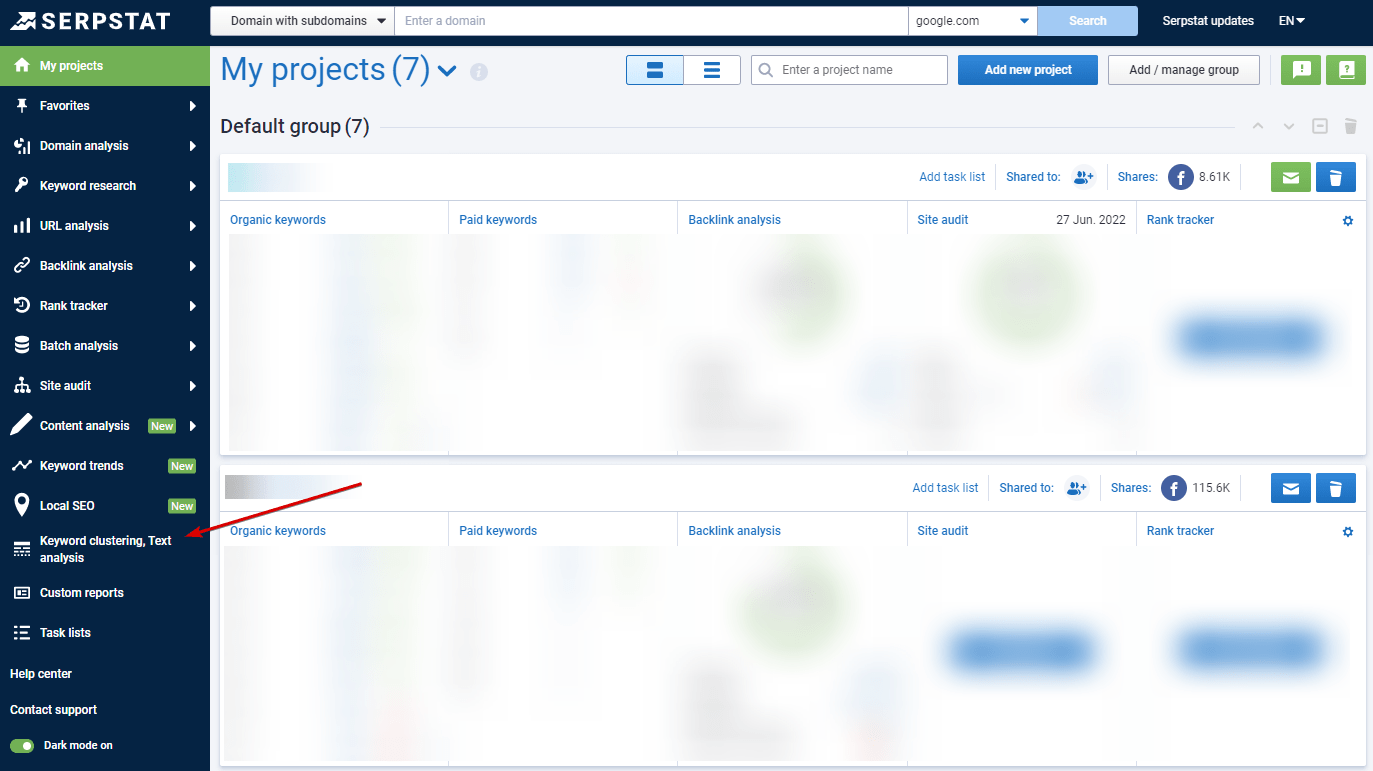Click share-user icon in the 8.61K project
1373x771 pixels.
coord(1083,177)
